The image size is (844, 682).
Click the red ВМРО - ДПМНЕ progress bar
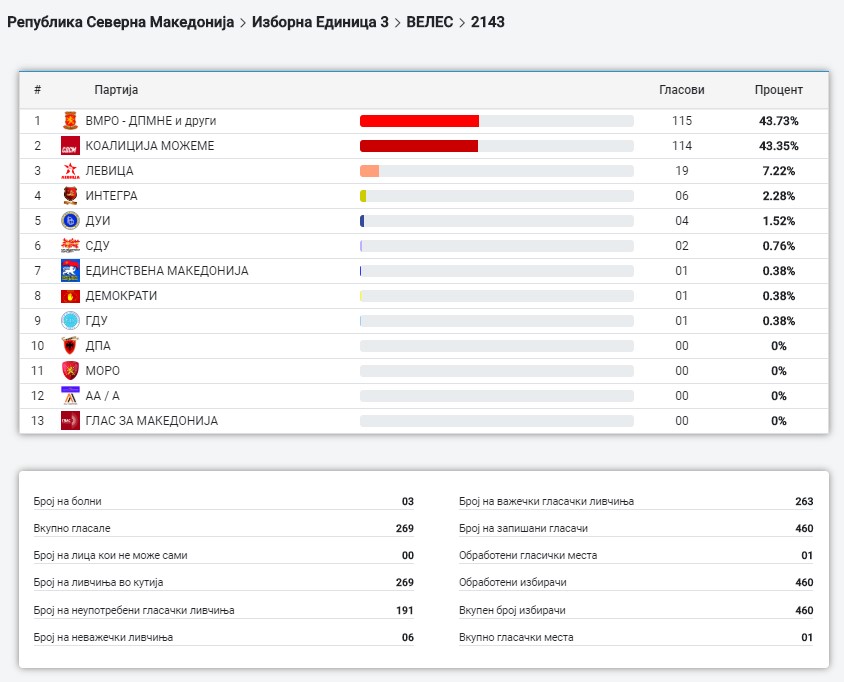click(419, 121)
